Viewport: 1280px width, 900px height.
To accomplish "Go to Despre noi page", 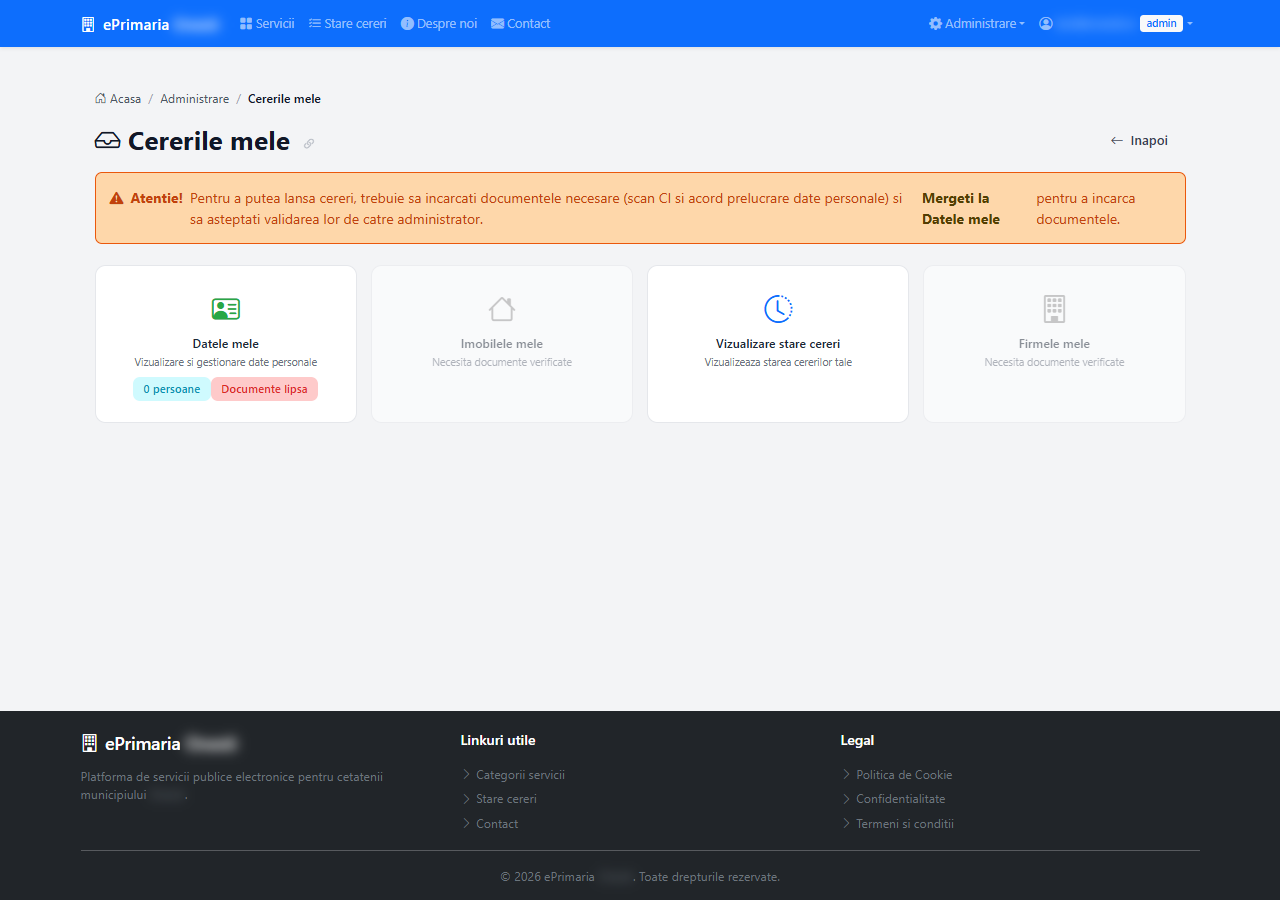I will click(x=439, y=24).
